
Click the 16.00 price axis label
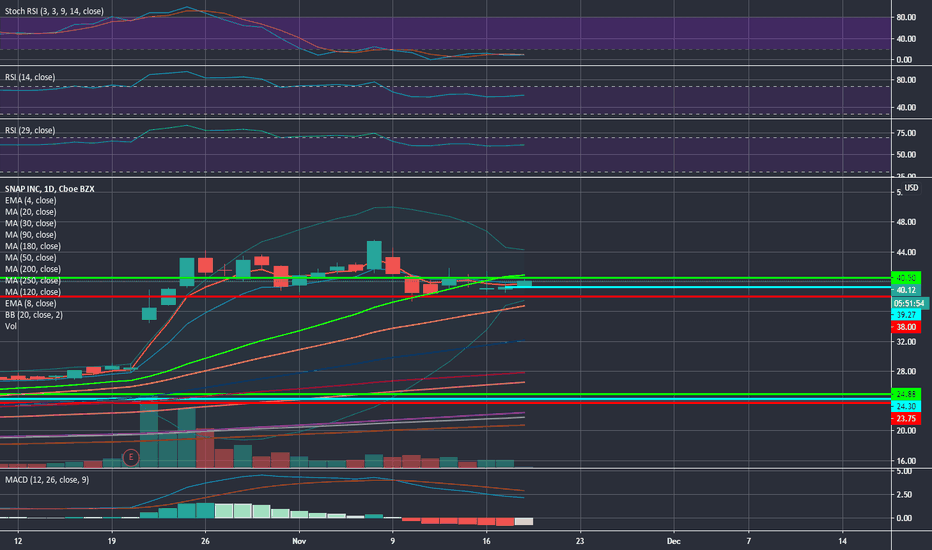906,461
